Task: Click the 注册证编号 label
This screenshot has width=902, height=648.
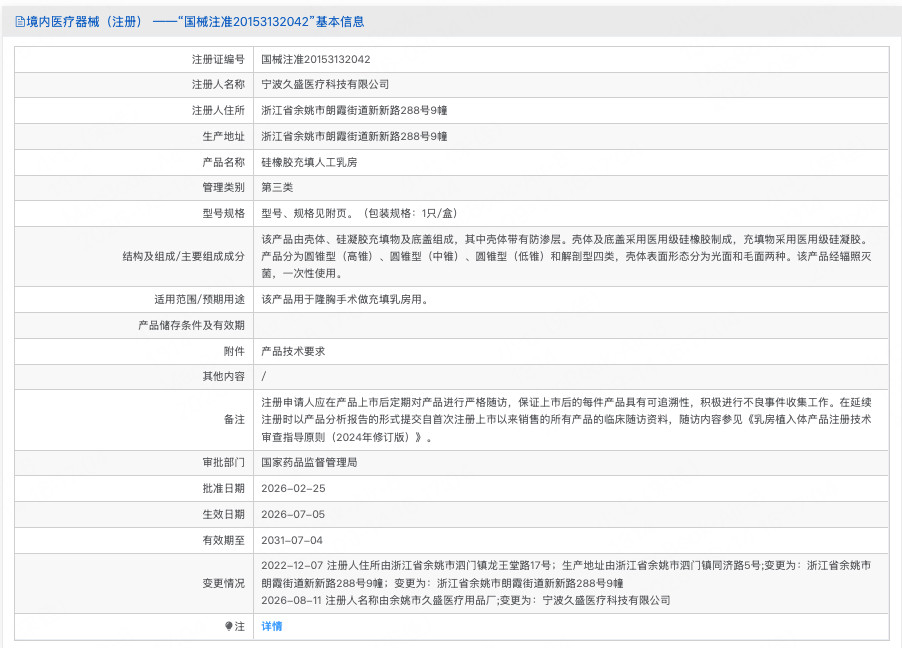Action: [218, 59]
